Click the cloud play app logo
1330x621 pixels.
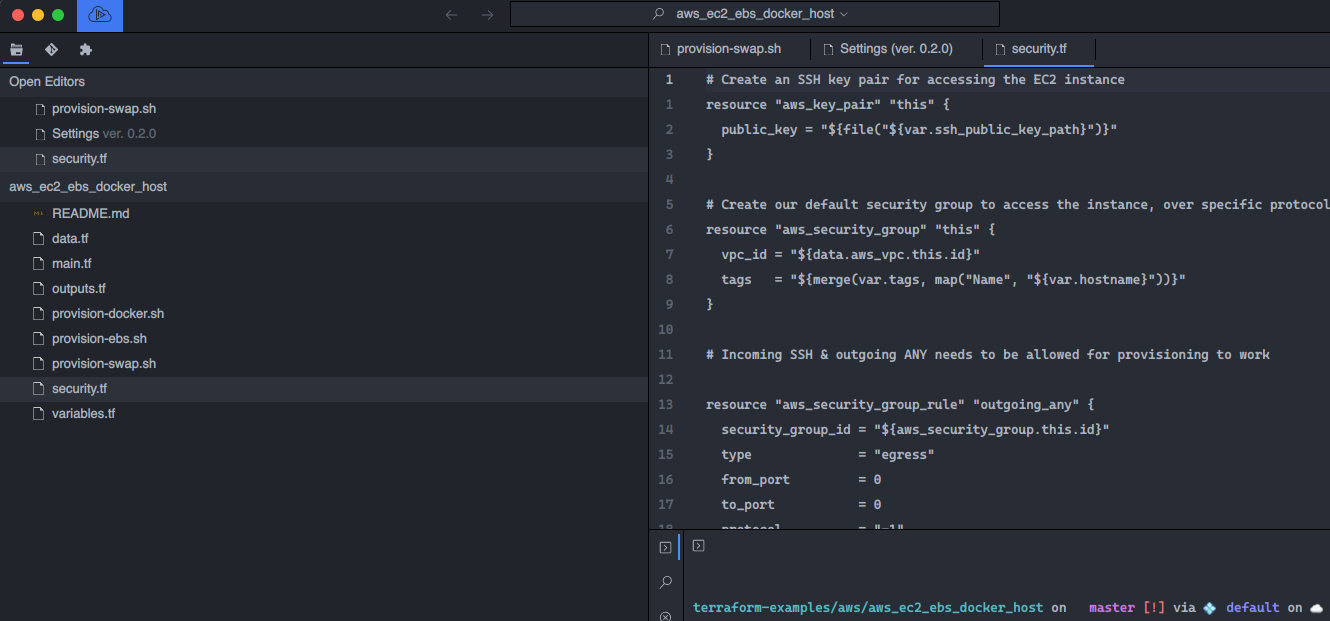tap(100, 15)
